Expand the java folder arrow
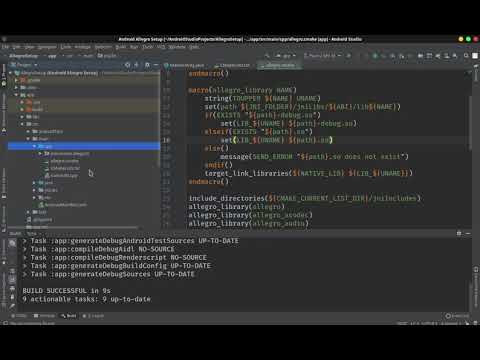The image size is (480, 360). click(34, 183)
